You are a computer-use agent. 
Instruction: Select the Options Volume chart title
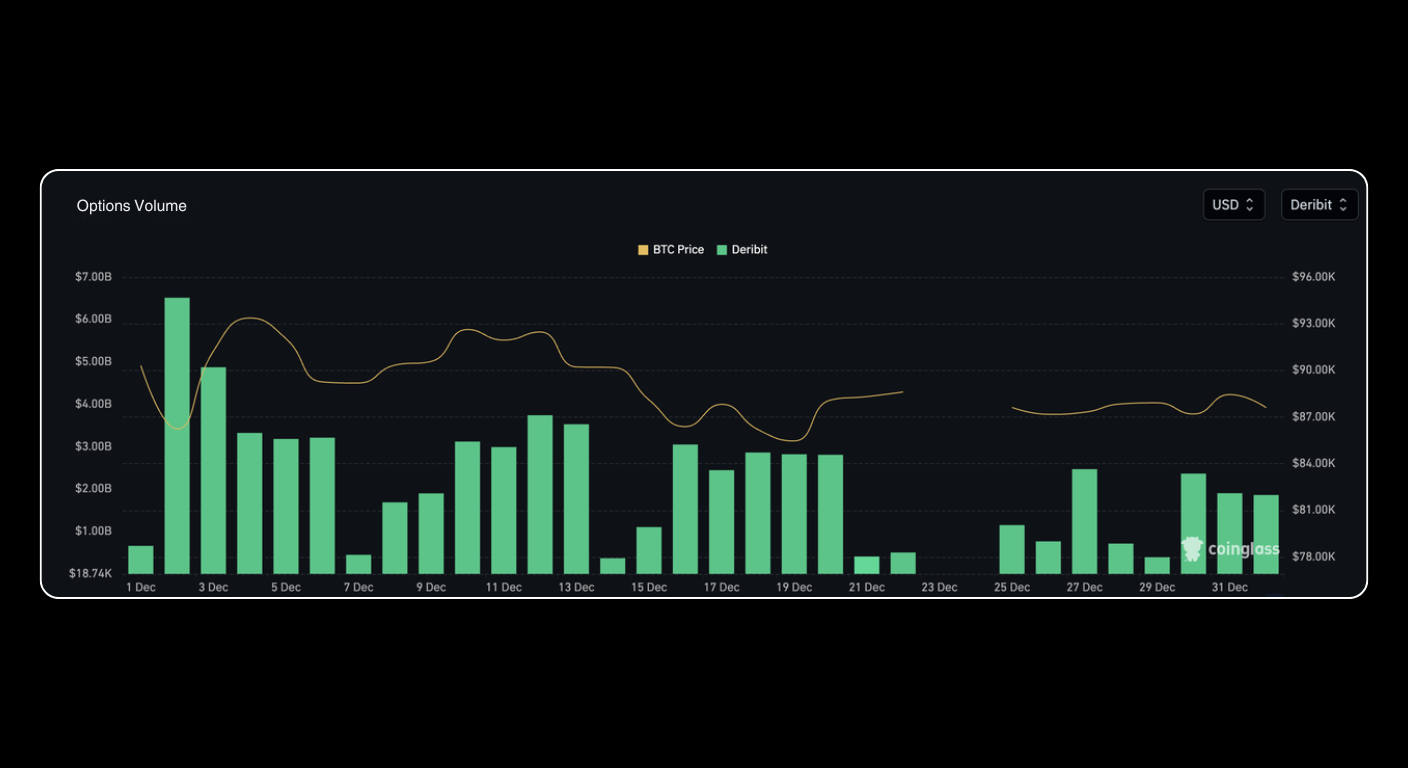[132, 205]
